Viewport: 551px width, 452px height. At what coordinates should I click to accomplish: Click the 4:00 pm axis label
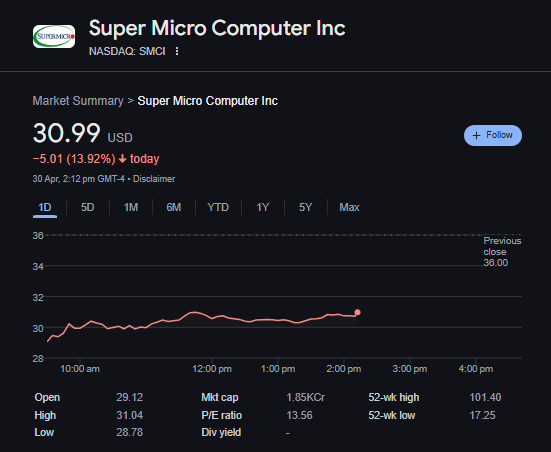pos(476,369)
